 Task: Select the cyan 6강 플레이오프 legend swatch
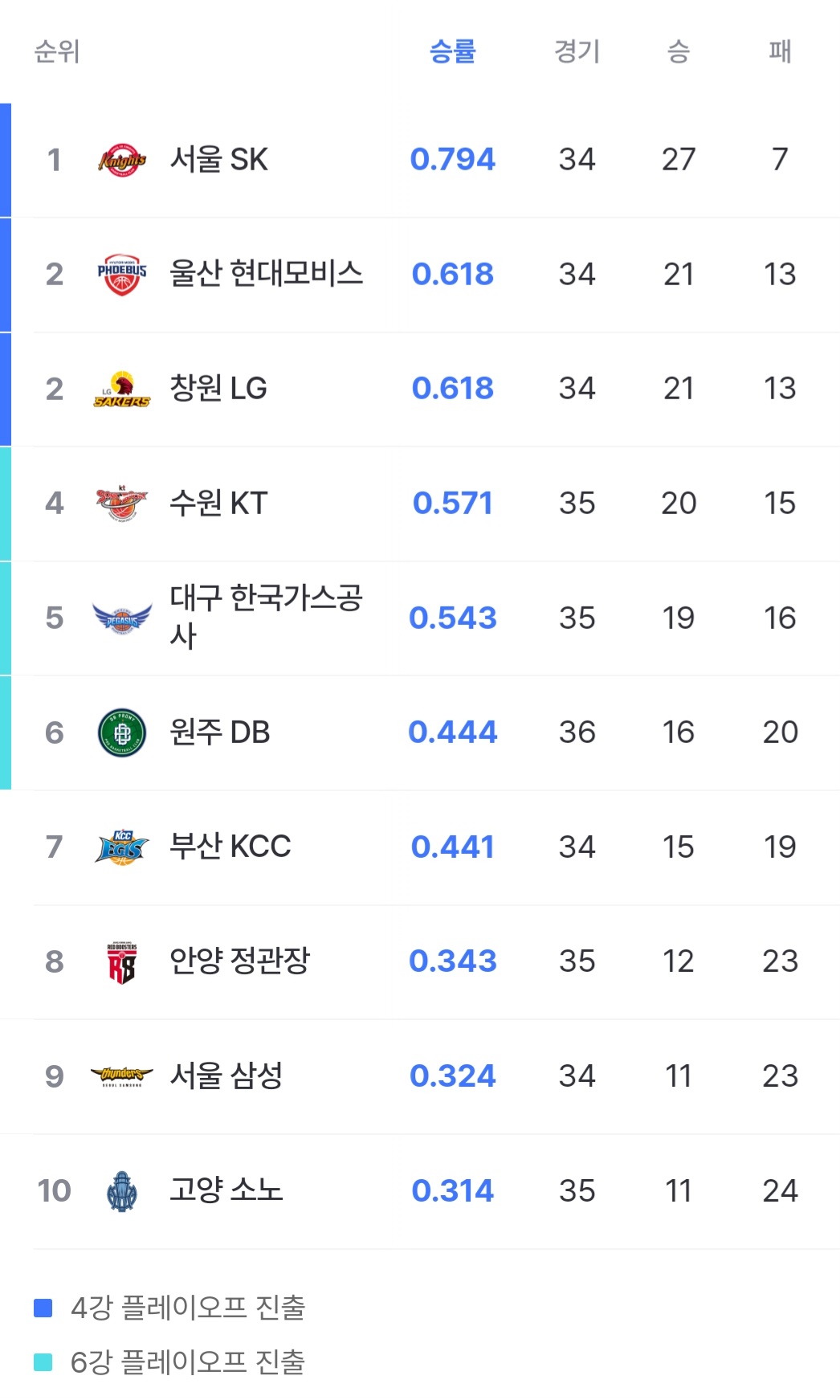coord(43,1362)
